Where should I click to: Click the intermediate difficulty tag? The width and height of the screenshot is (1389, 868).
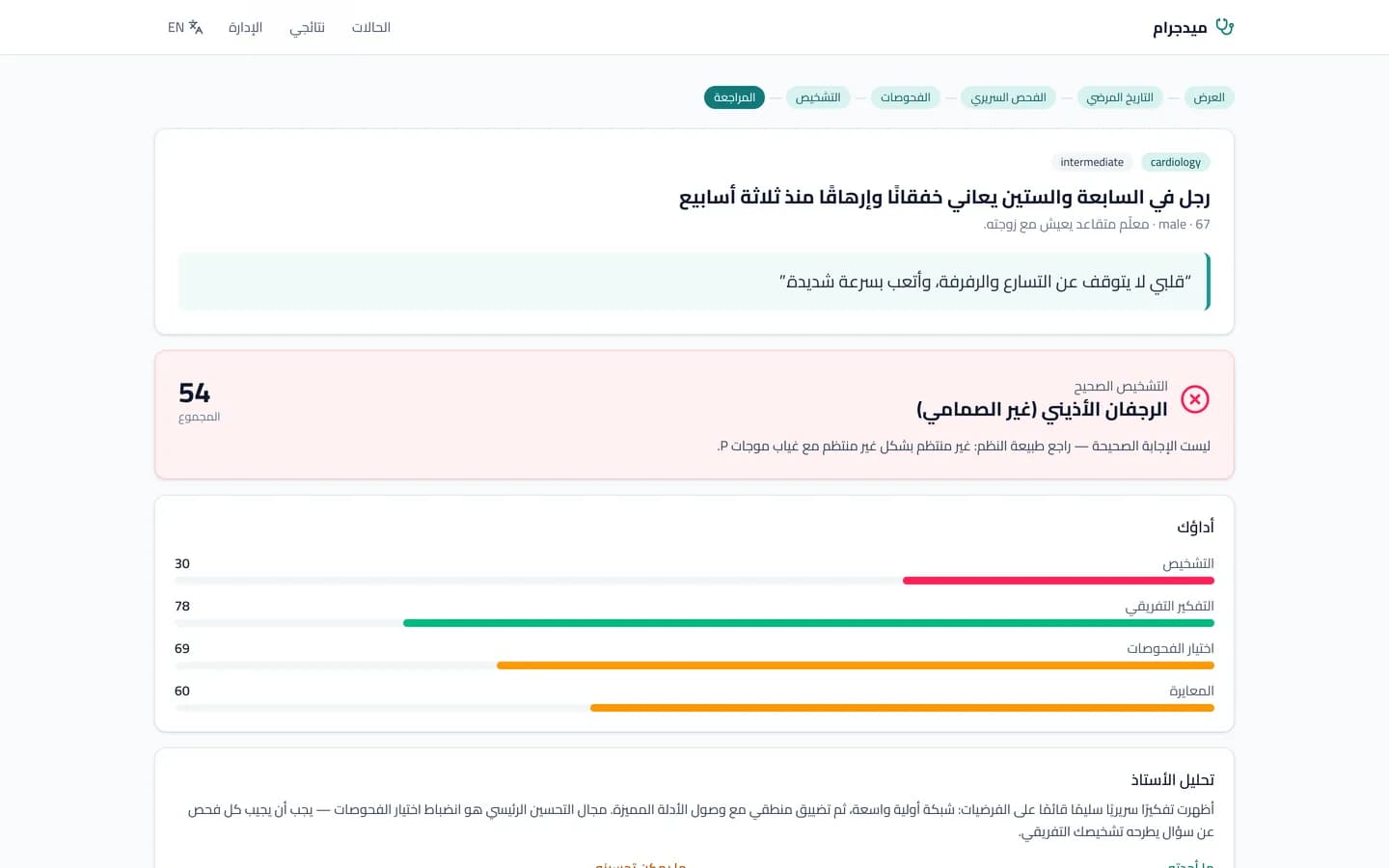pyautogui.click(x=1092, y=162)
